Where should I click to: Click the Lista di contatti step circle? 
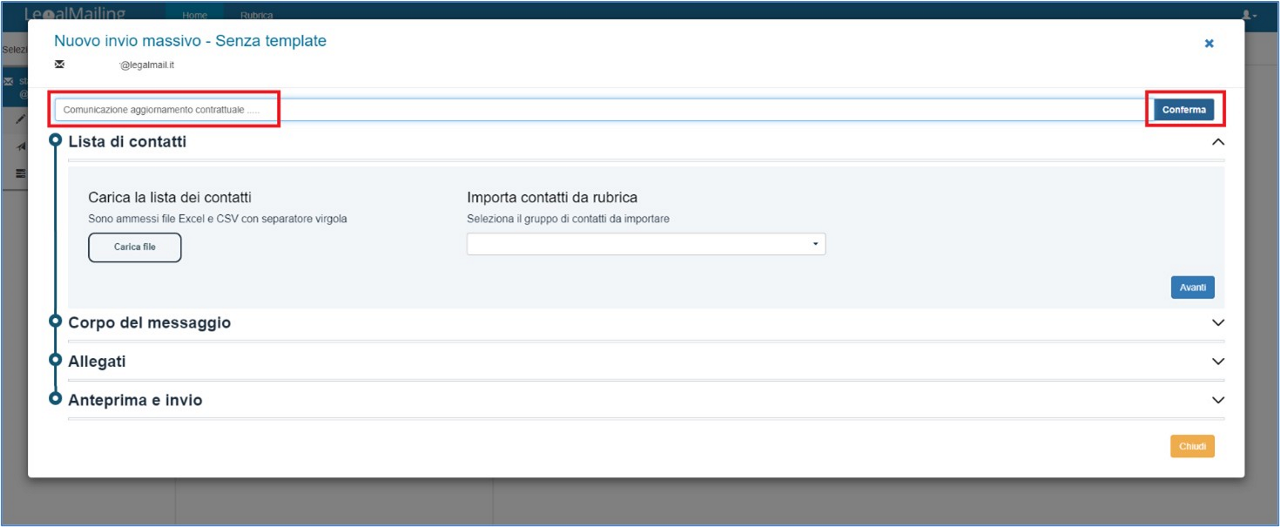click(x=56, y=142)
